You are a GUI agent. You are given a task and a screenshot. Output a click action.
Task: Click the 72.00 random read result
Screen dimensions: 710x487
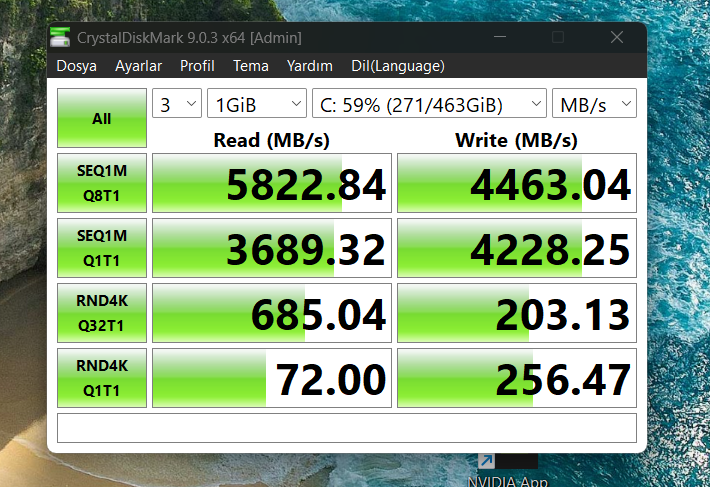tap(272, 378)
